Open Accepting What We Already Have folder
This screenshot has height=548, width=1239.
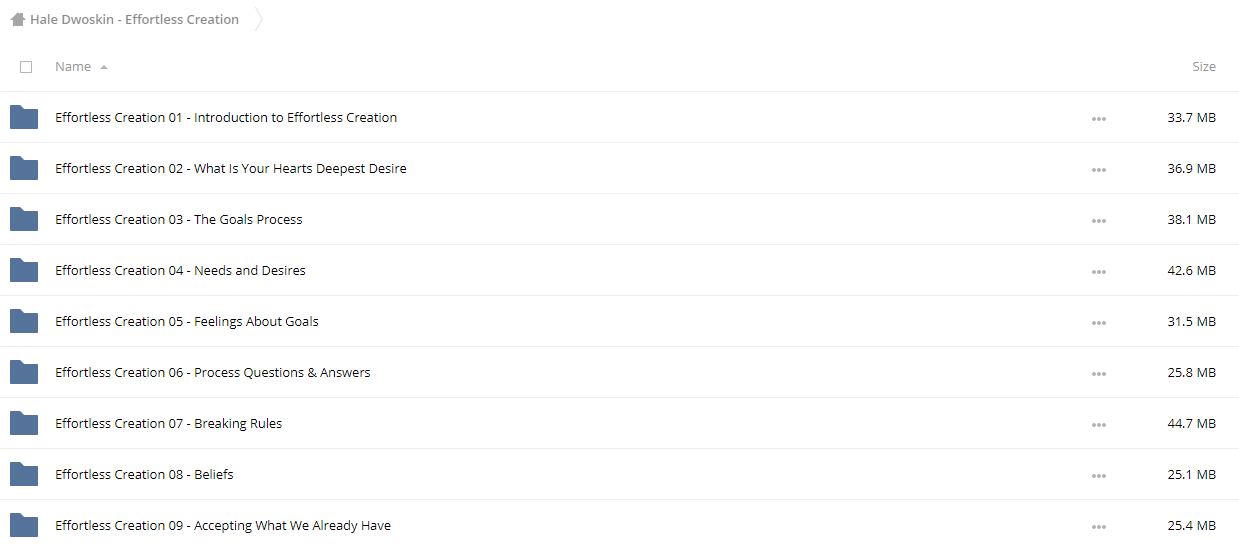223,526
